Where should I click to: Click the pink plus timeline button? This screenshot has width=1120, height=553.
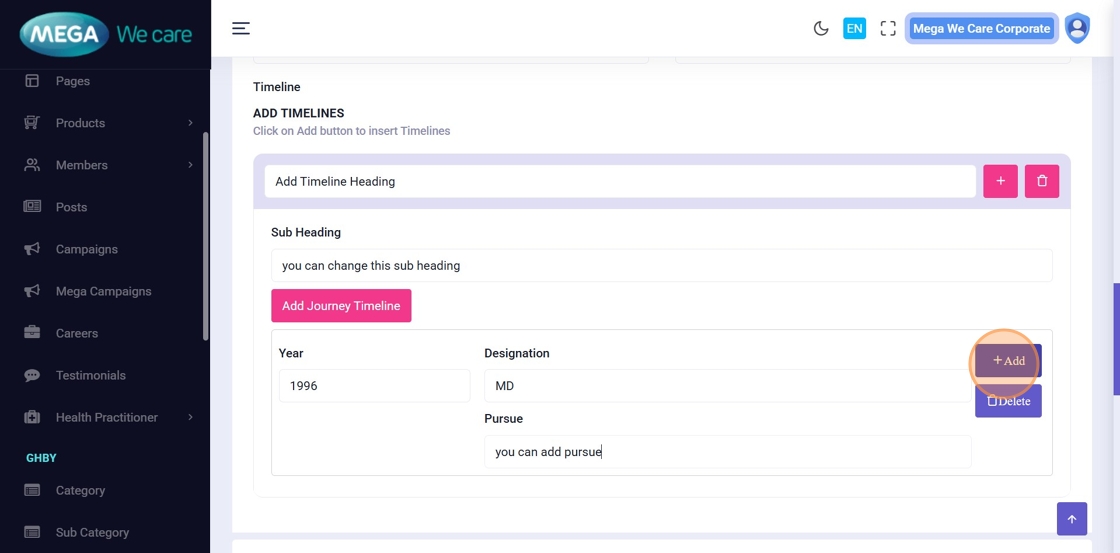point(1000,181)
